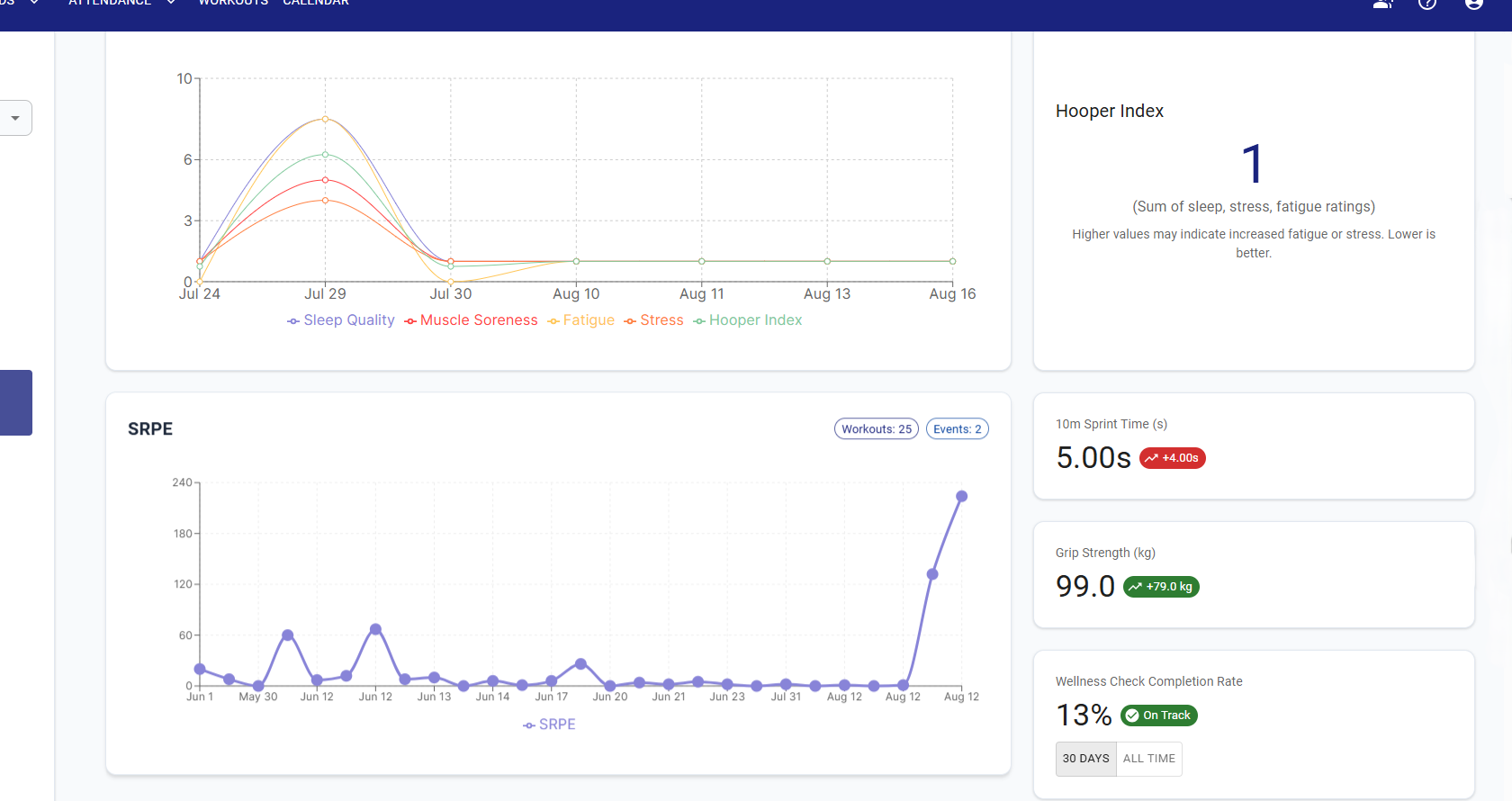This screenshot has height=801, width=1512.
Task: Switch to ALL TIME range
Action: point(1148,759)
